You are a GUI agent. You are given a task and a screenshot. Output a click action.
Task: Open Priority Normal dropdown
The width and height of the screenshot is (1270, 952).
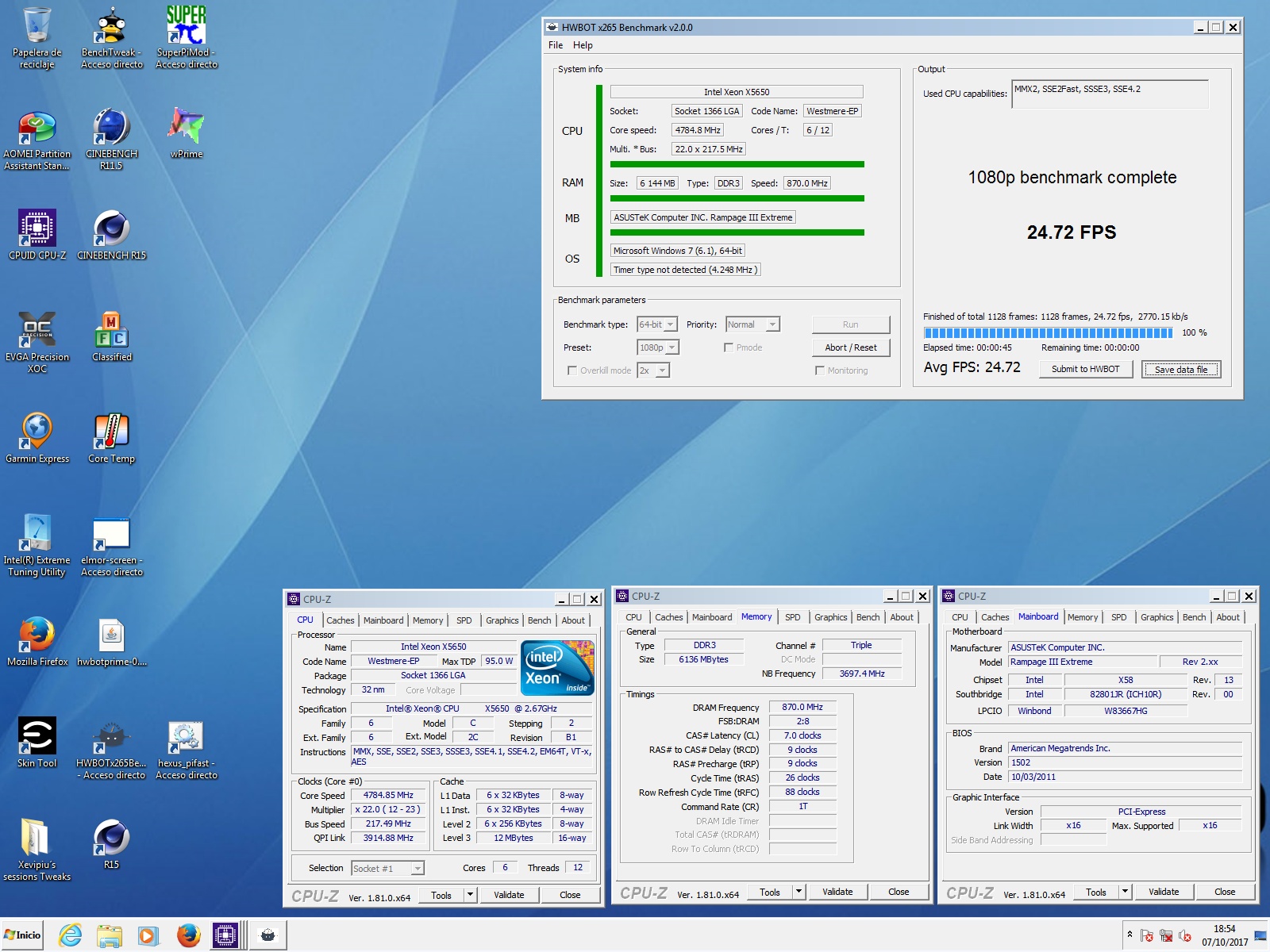tap(752, 324)
